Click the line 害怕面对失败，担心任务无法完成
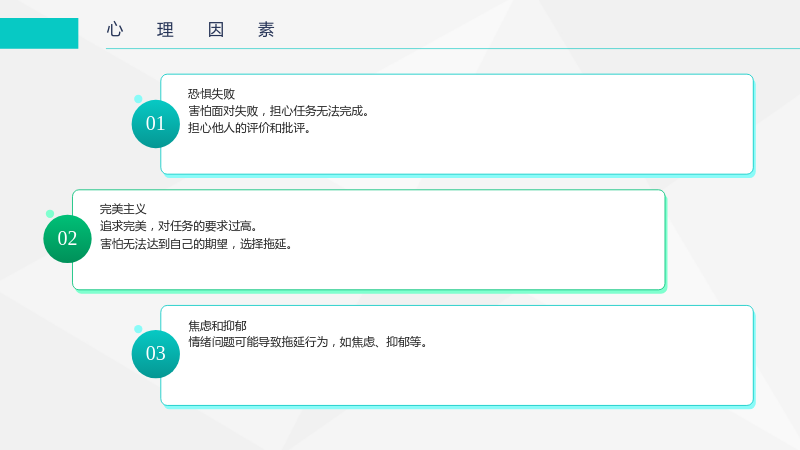The width and height of the screenshot is (800, 450). 279,111
